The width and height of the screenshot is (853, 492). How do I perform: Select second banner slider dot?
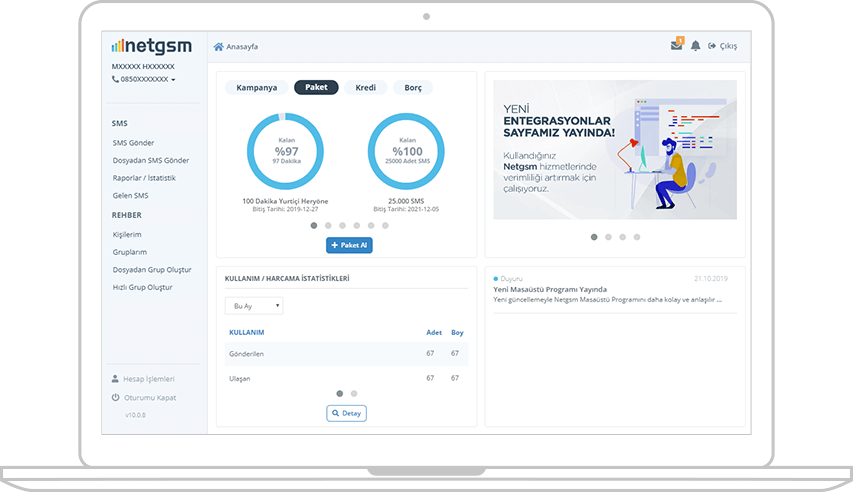click(608, 237)
